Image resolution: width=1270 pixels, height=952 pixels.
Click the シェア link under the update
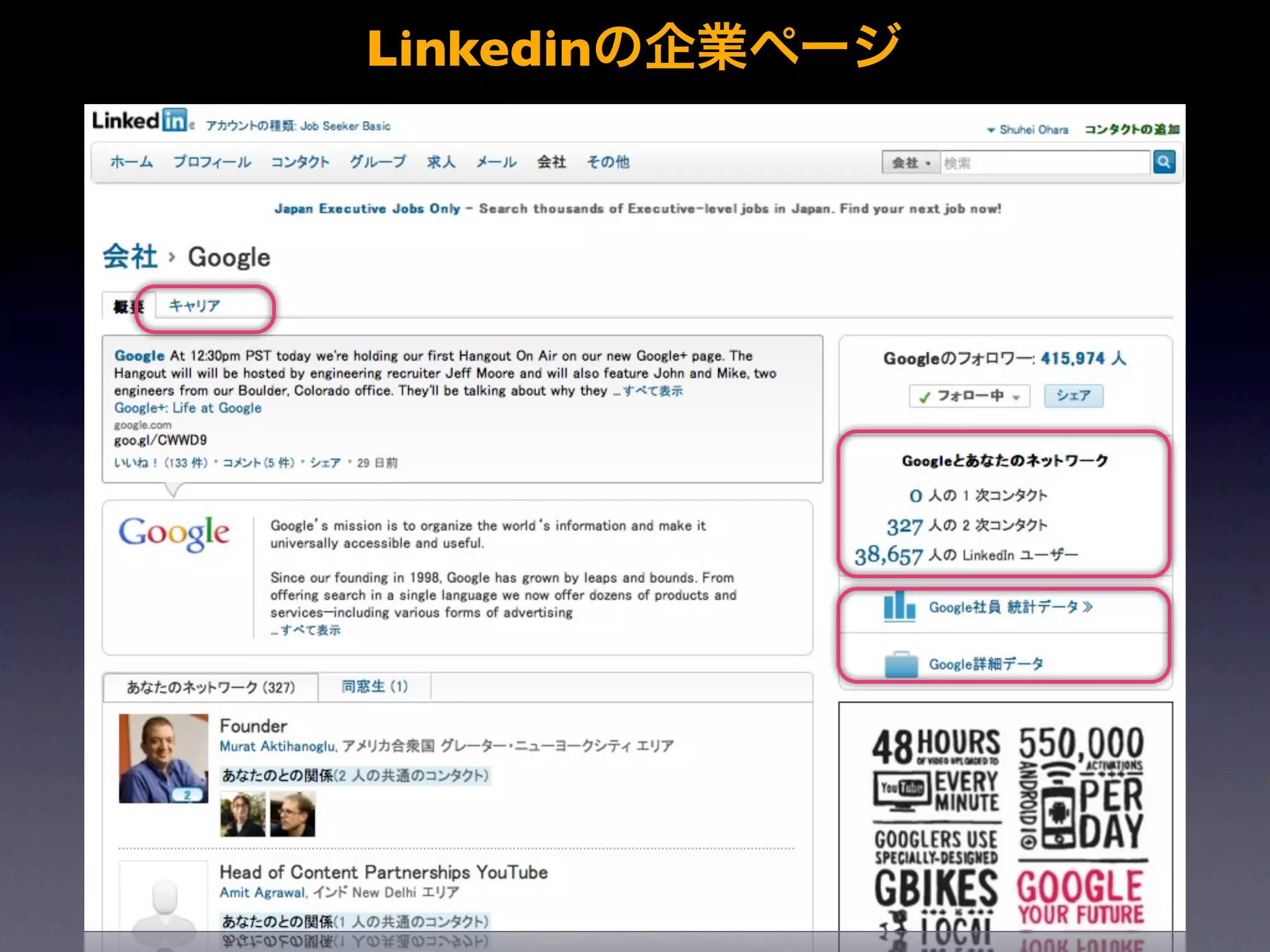pos(326,463)
